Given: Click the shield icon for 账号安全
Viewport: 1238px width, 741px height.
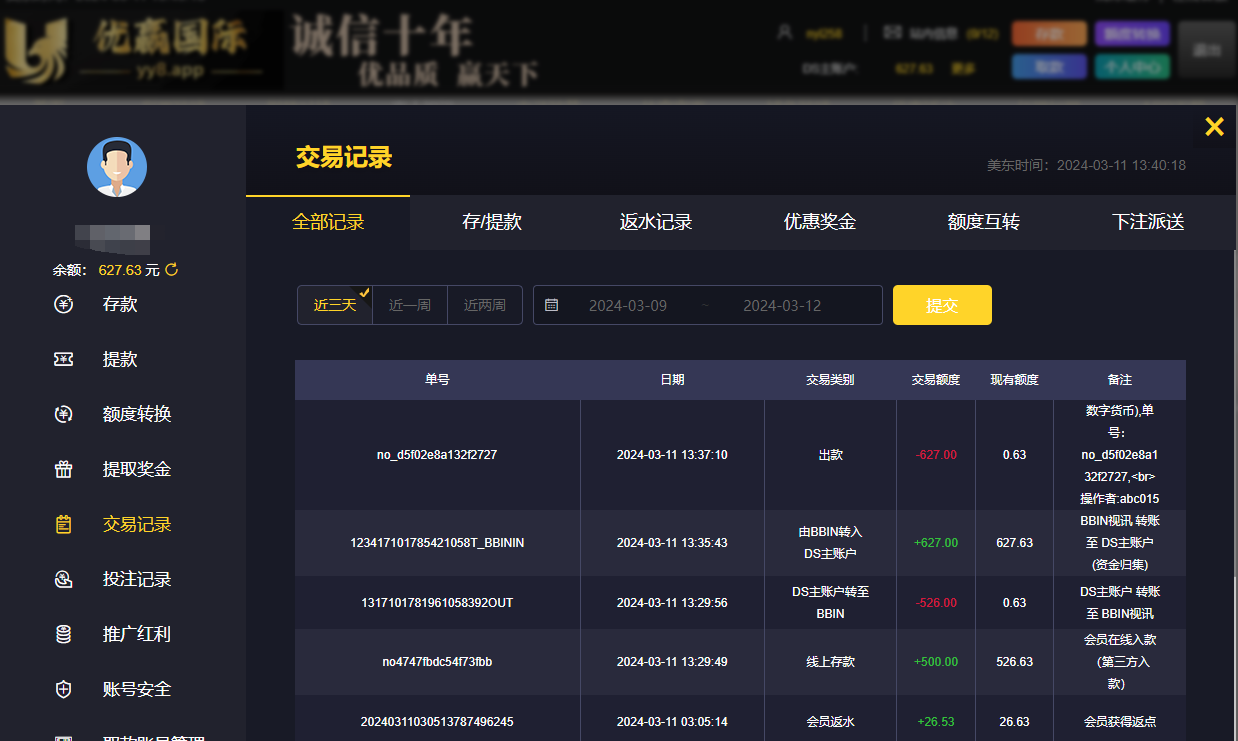Looking at the screenshot, I should pyautogui.click(x=63, y=689).
